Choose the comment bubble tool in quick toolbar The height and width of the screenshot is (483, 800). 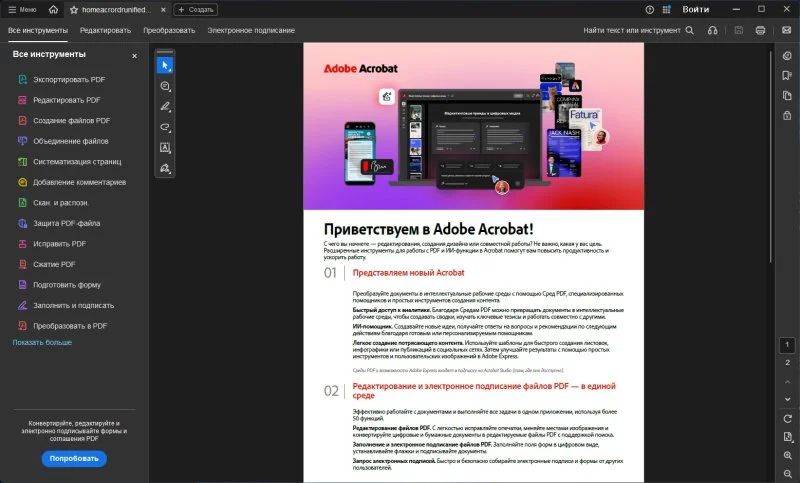(165, 86)
